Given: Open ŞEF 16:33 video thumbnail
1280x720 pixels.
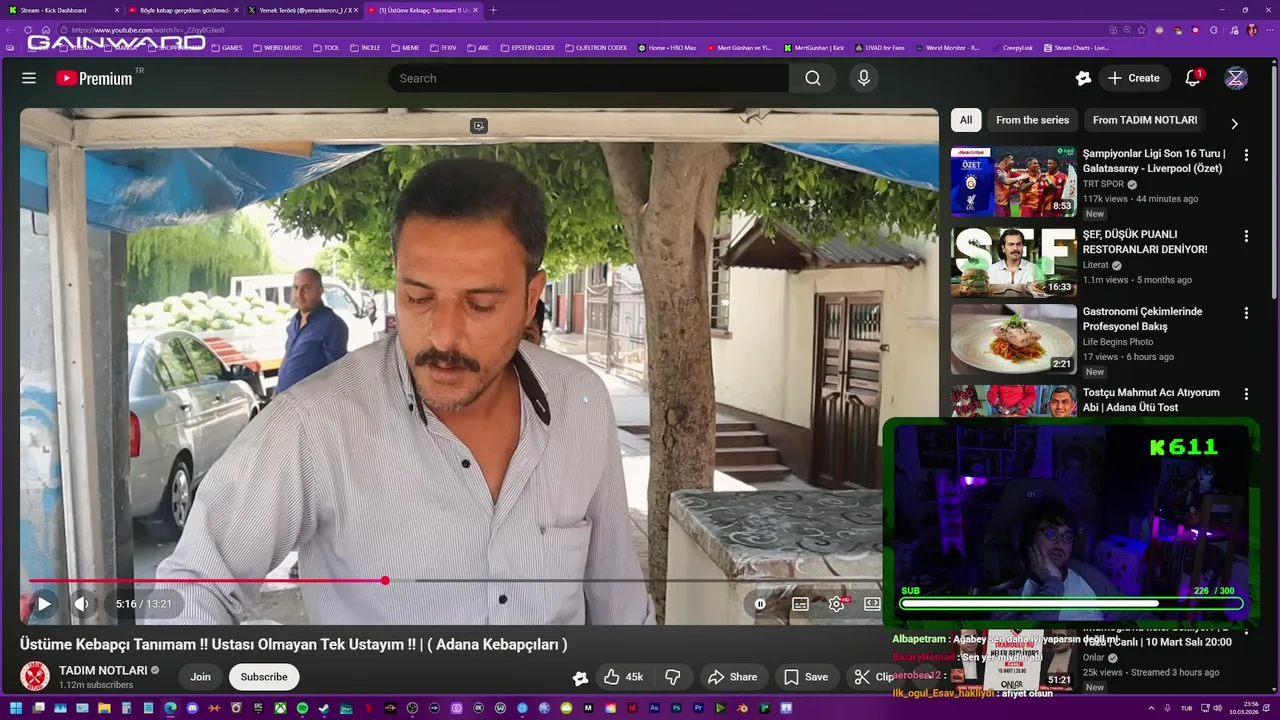Looking at the screenshot, I should pos(1013,262).
